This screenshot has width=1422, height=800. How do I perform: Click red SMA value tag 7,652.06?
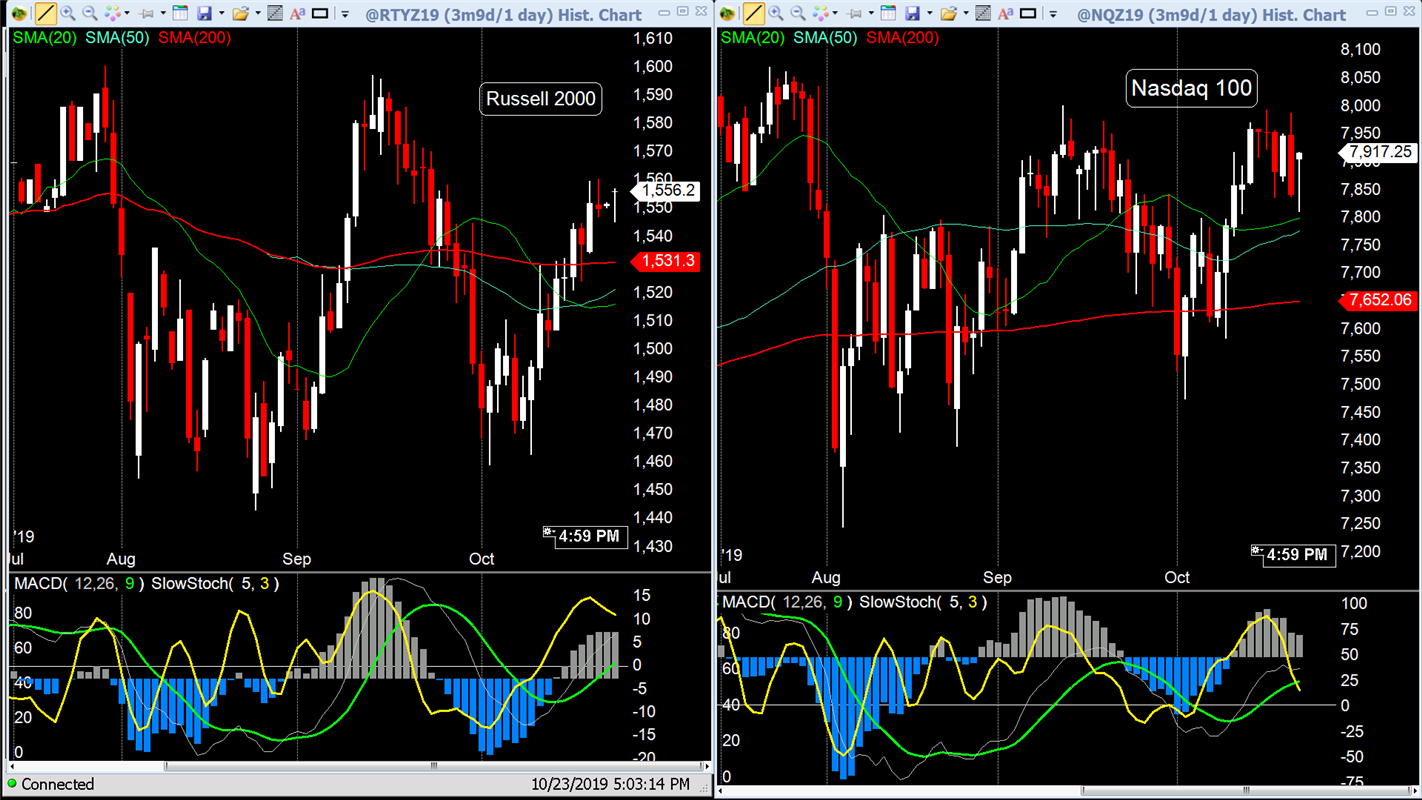pyautogui.click(x=1380, y=300)
